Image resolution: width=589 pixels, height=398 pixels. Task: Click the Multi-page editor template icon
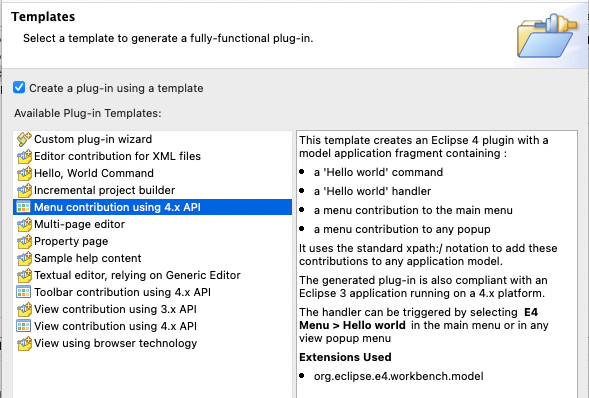pyautogui.click(x=24, y=224)
